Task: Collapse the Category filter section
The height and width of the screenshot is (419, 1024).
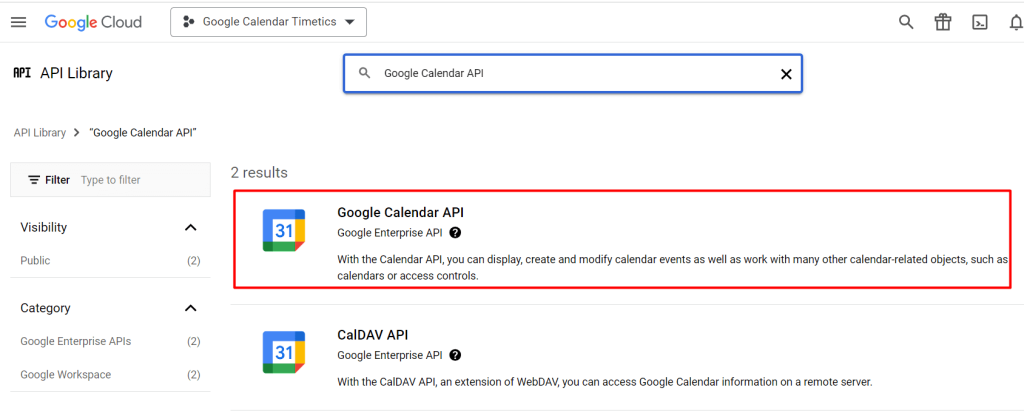Action: (x=191, y=309)
